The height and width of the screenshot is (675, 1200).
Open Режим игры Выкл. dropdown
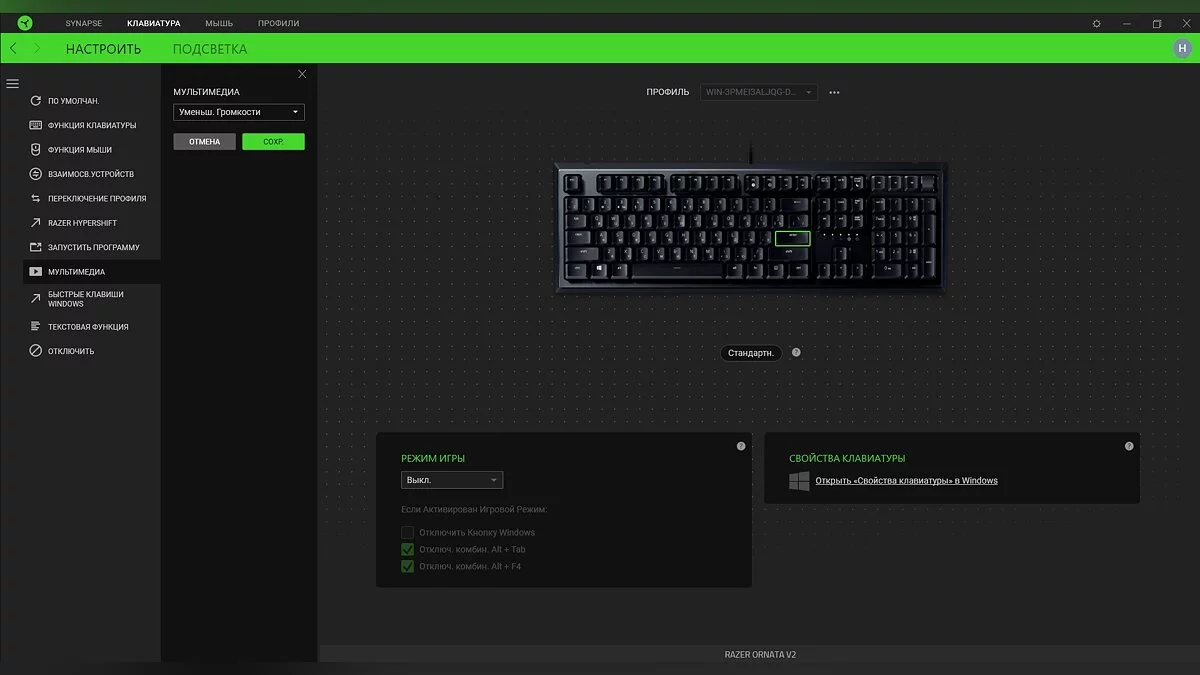(x=452, y=480)
